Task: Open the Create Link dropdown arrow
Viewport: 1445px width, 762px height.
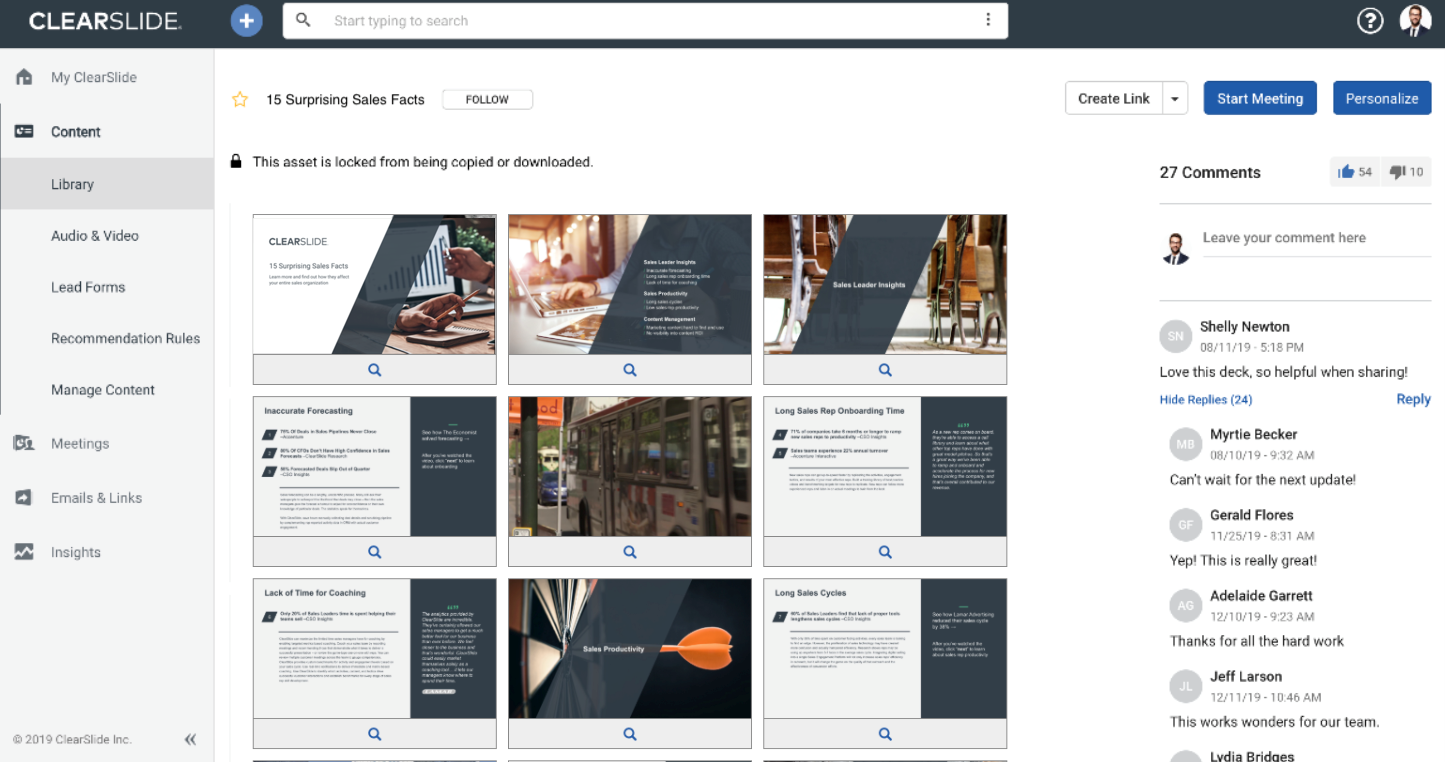Action: tap(1176, 98)
